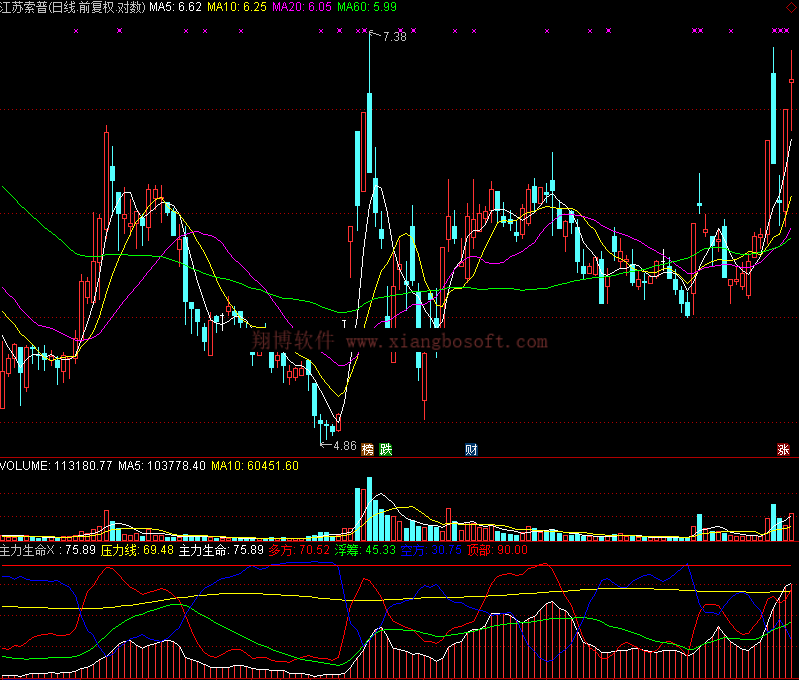The width and height of the screenshot is (799, 680).
Task: Click the 7.38 high price annotation
Action: 394,37
